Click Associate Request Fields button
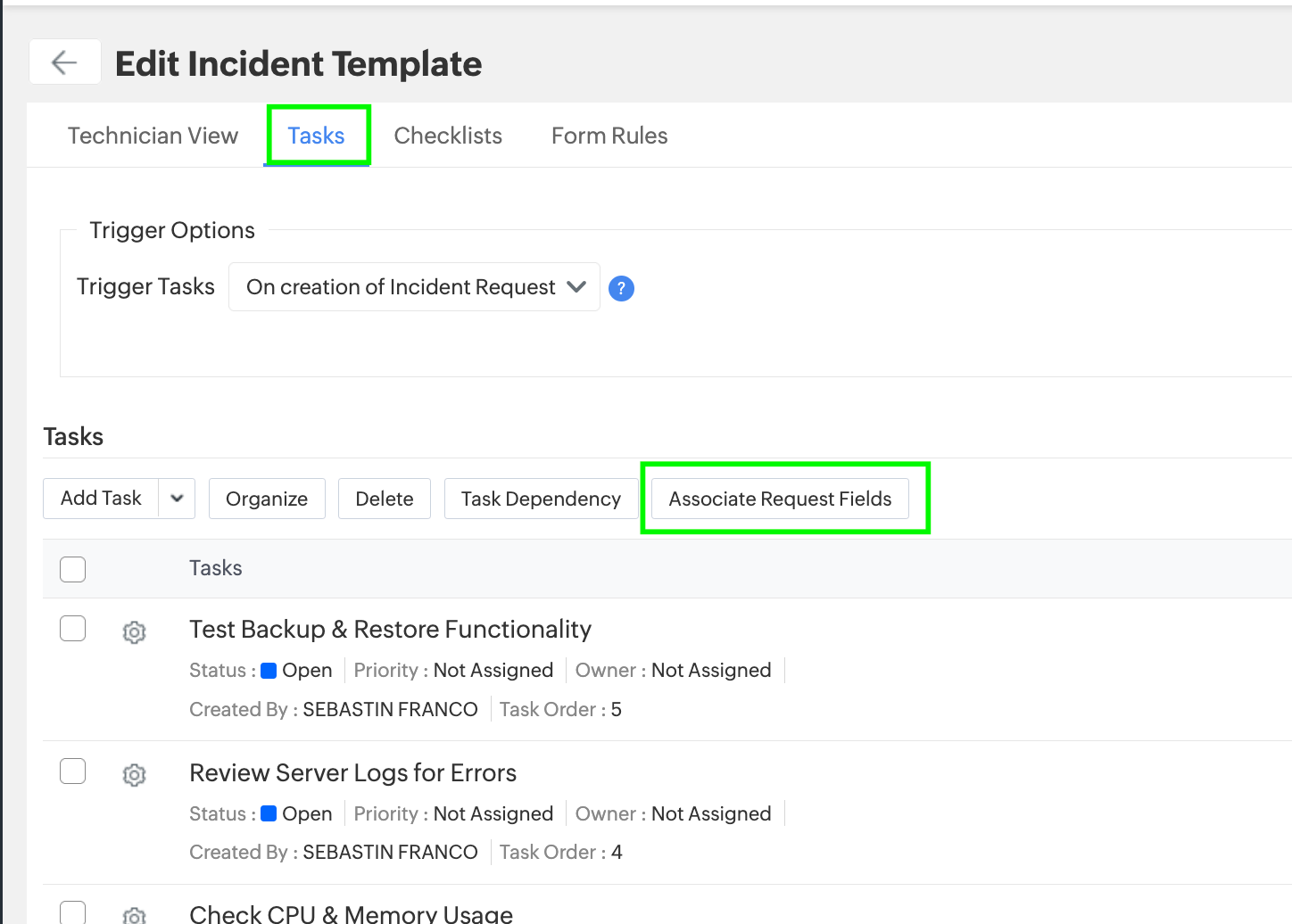Image resolution: width=1292 pixels, height=924 pixels. coord(780,499)
